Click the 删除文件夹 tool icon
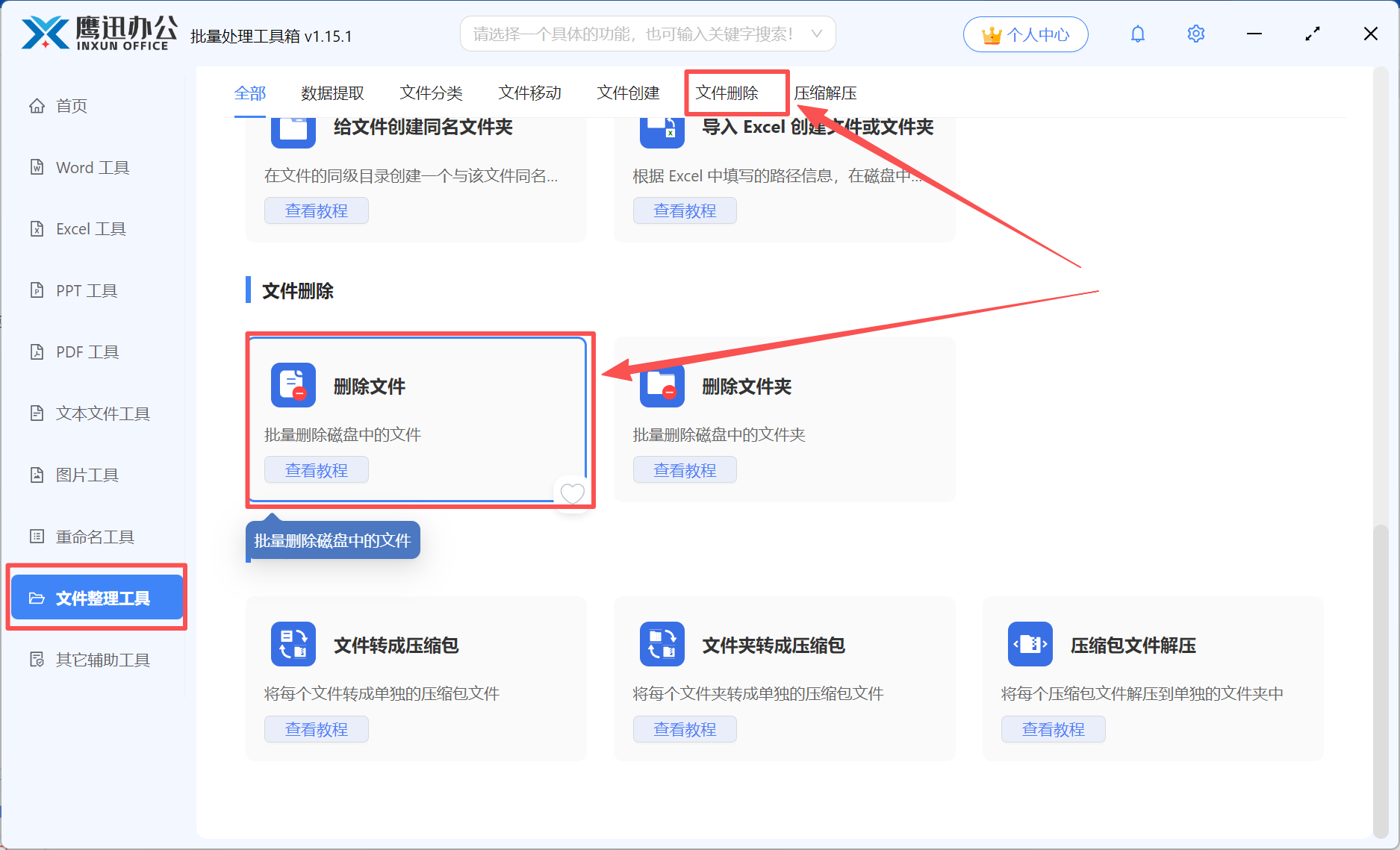This screenshot has height=850, width=1400. point(662,385)
